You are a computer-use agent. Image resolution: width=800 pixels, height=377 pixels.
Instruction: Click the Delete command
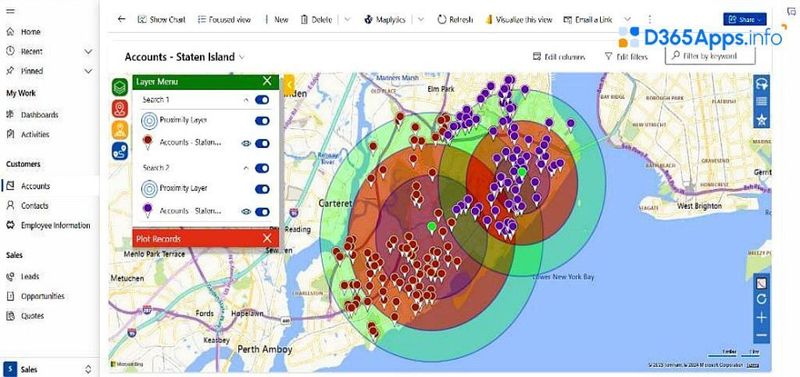316,19
